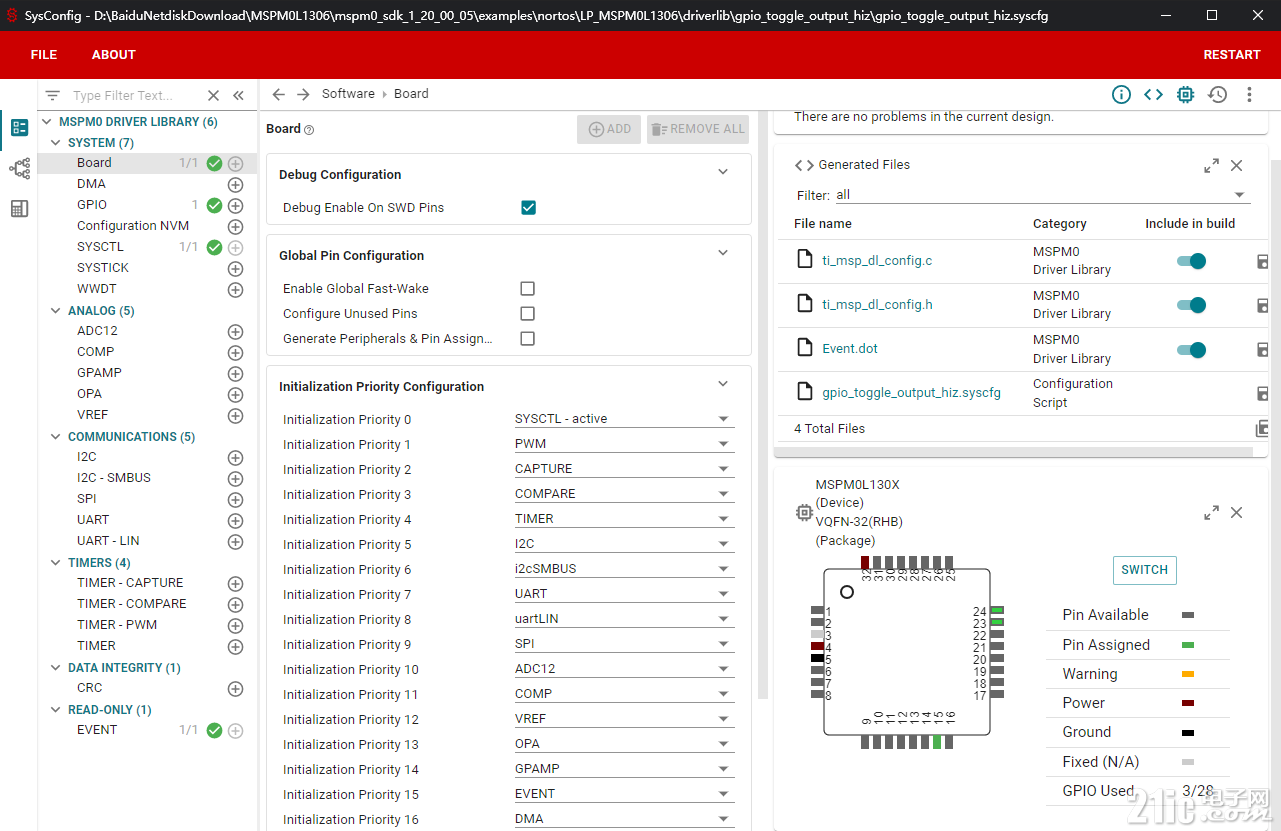Open the history icon in toolbar
Screen dimensions: 1281x831
(x=1217, y=94)
